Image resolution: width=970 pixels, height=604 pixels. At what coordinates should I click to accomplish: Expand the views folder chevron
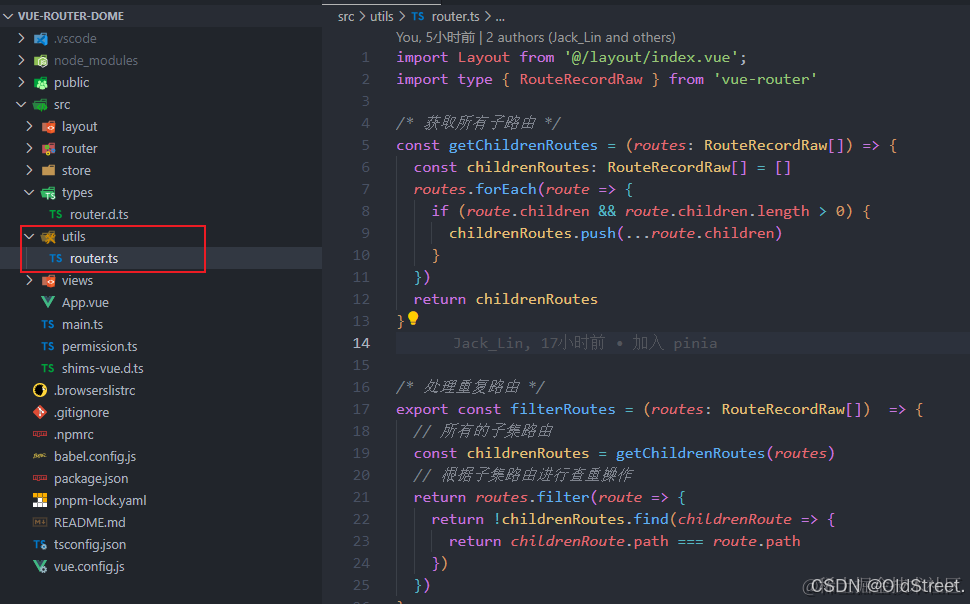click(x=29, y=280)
